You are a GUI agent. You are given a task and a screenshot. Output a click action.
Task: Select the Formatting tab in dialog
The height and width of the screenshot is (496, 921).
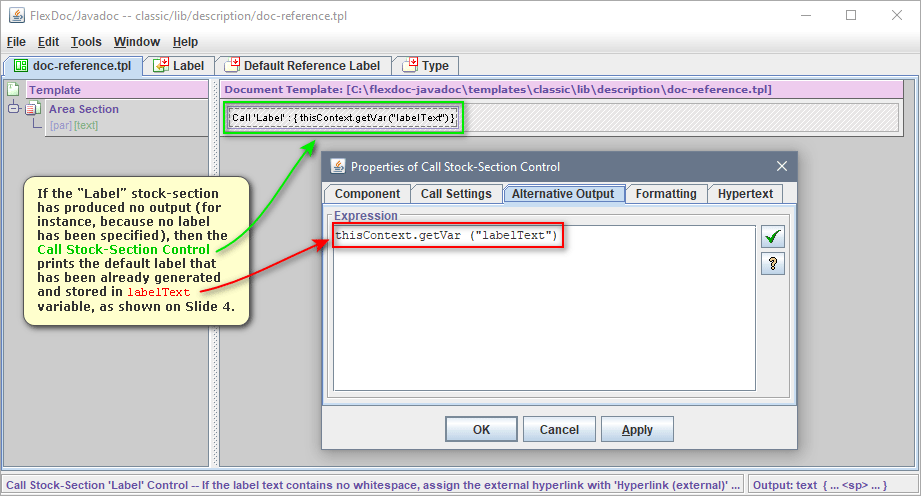(x=666, y=194)
